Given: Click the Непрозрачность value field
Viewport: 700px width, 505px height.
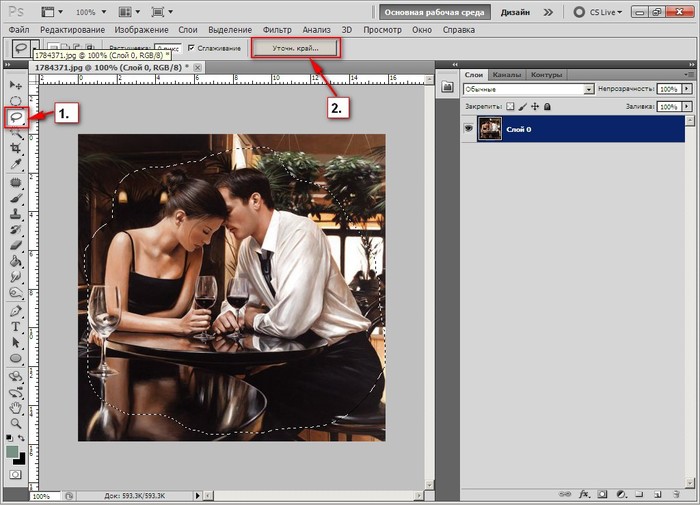Looking at the screenshot, I should pyautogui.click(x=669, y=89).
